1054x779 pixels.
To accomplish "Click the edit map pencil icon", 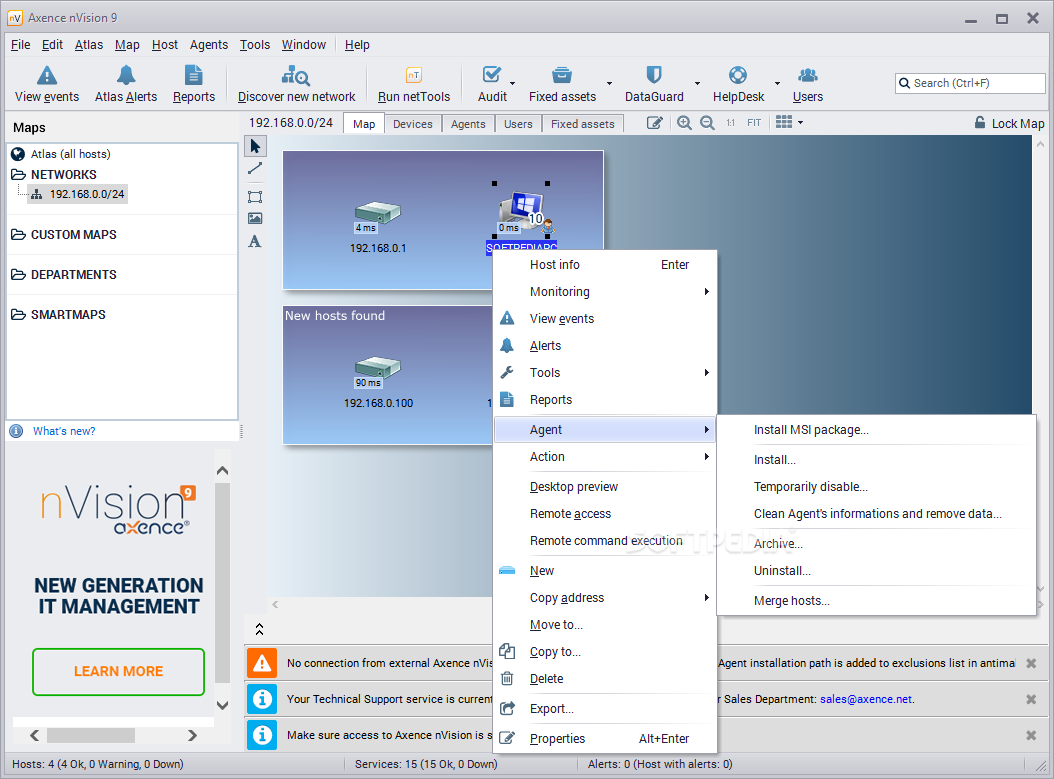I will click(655, 123).
